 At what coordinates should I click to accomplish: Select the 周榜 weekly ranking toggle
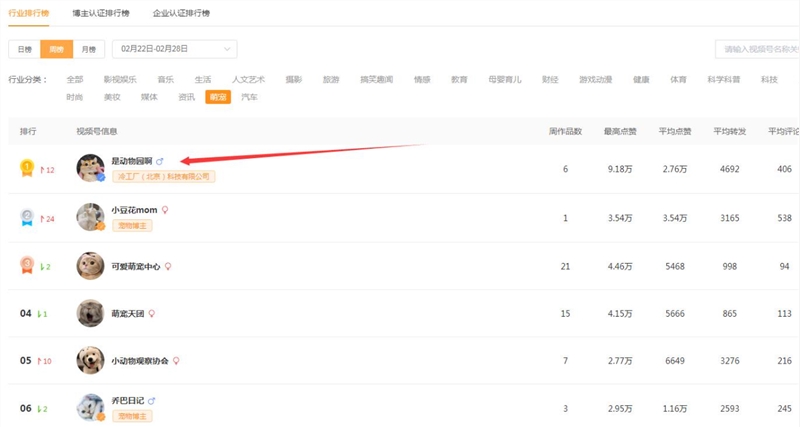click(x=57, y=49)
